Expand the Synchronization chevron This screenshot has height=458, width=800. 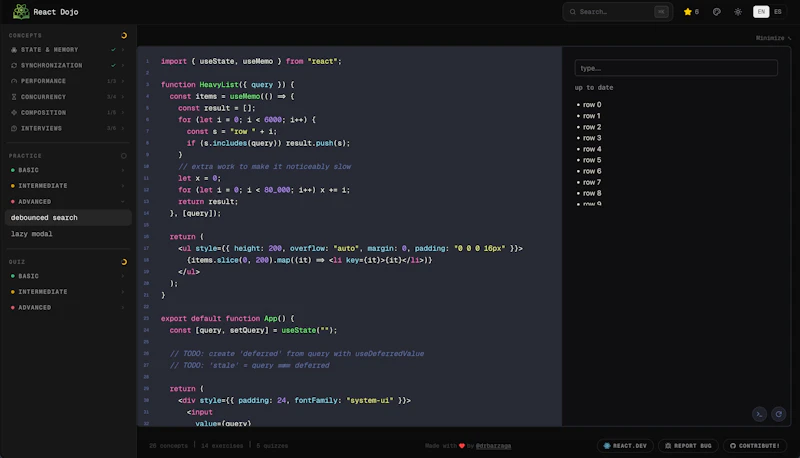click(x=123, y=65)
